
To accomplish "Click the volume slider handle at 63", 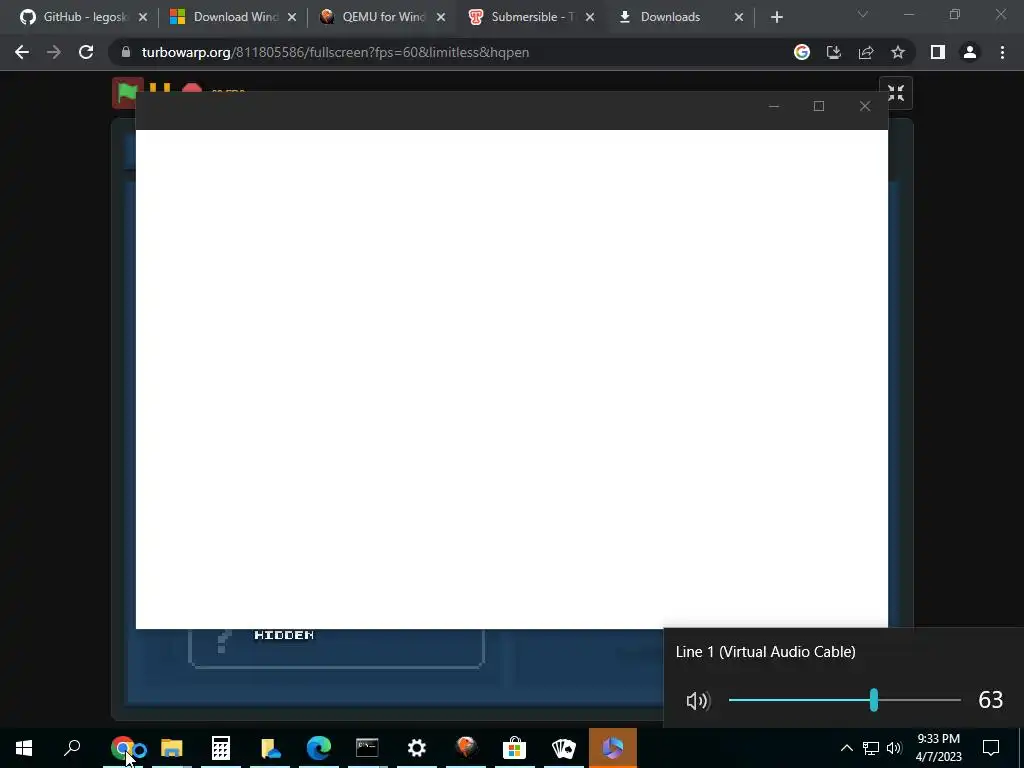I will (874, 700).
